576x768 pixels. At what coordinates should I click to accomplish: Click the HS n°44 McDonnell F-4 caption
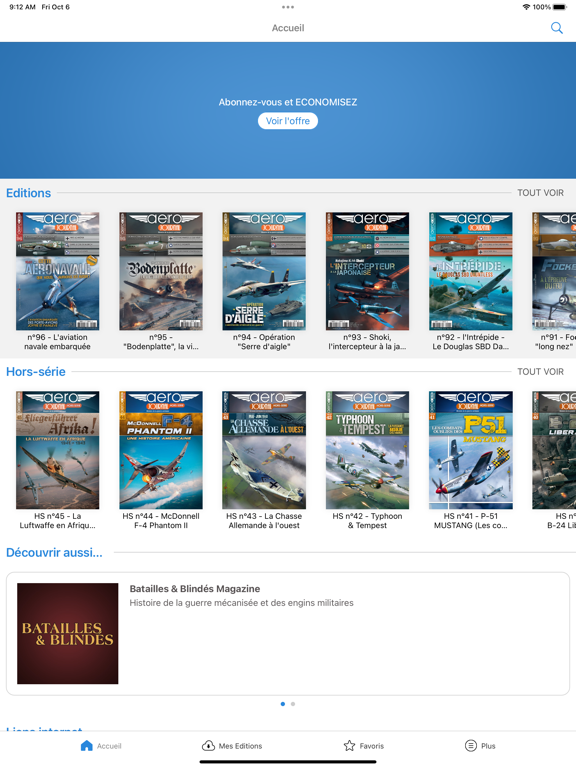[x=161, y=521]
